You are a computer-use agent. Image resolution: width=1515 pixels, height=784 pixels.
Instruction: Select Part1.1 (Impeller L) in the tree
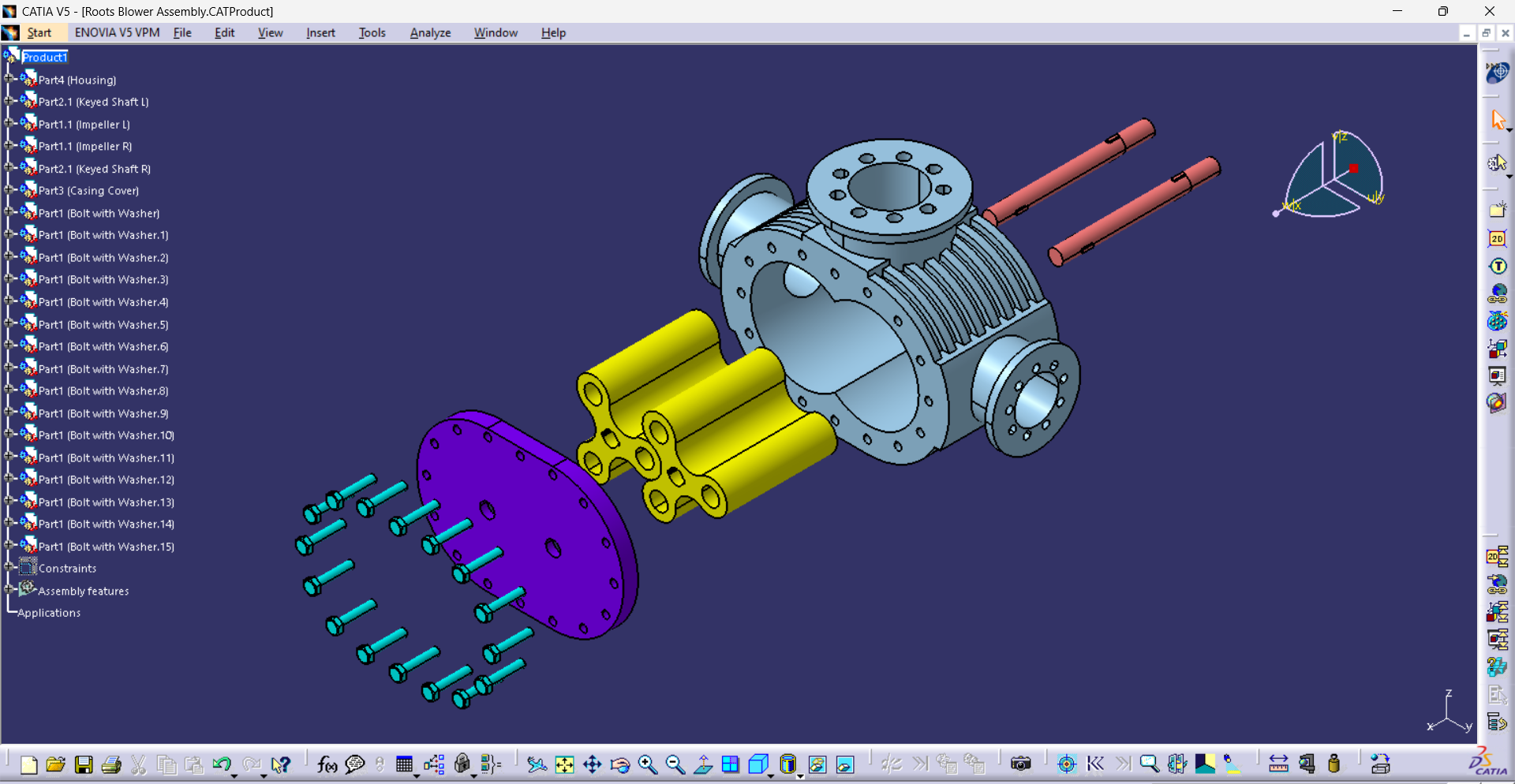click(x=84, y=125)
